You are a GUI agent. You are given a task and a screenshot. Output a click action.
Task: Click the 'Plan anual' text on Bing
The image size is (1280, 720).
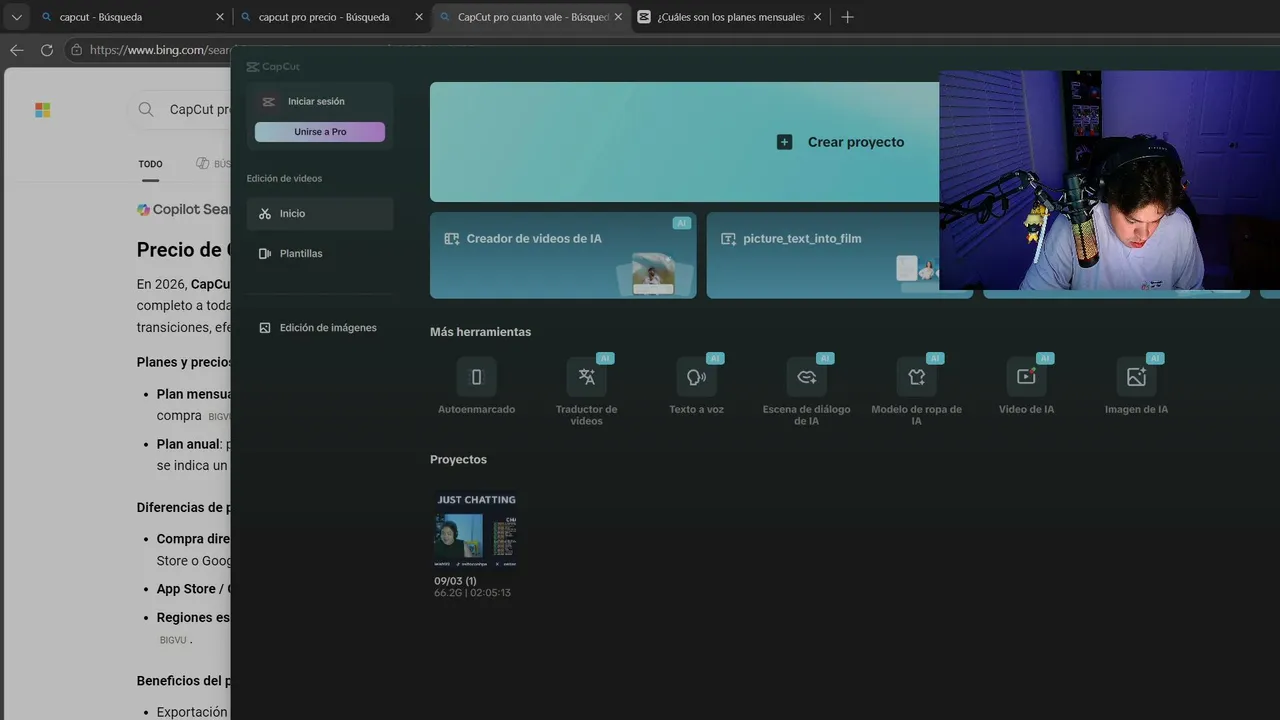pyautogui.click(x=190, y=444)
